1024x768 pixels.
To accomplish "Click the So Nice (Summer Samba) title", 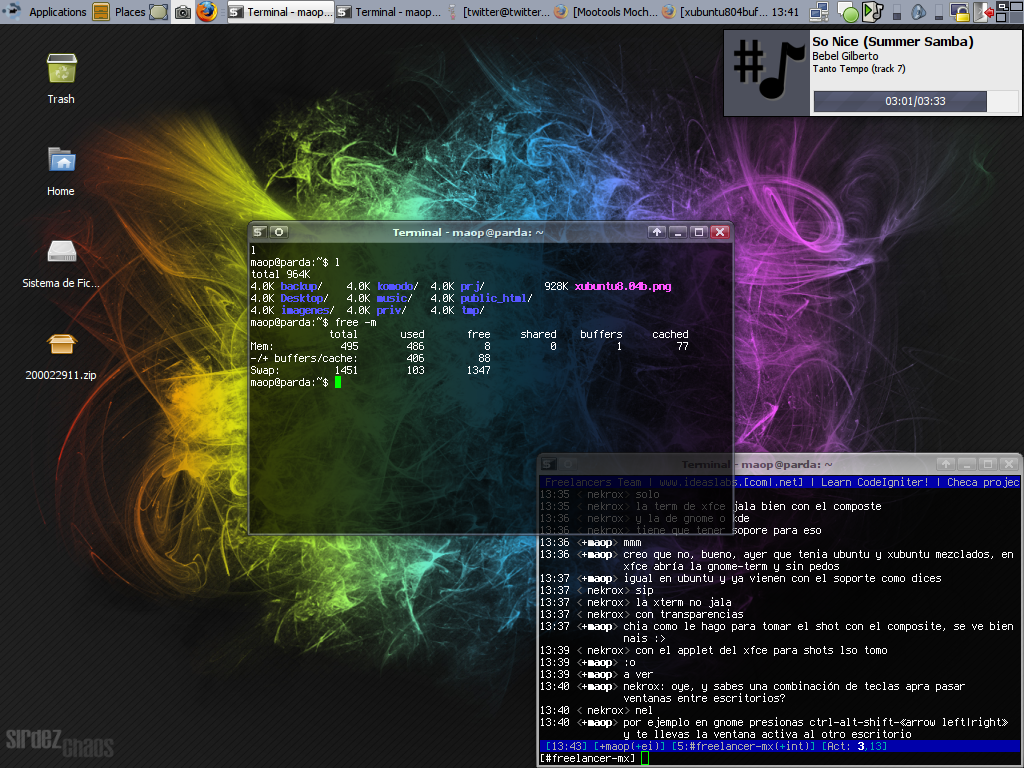I will click(893, 41).
